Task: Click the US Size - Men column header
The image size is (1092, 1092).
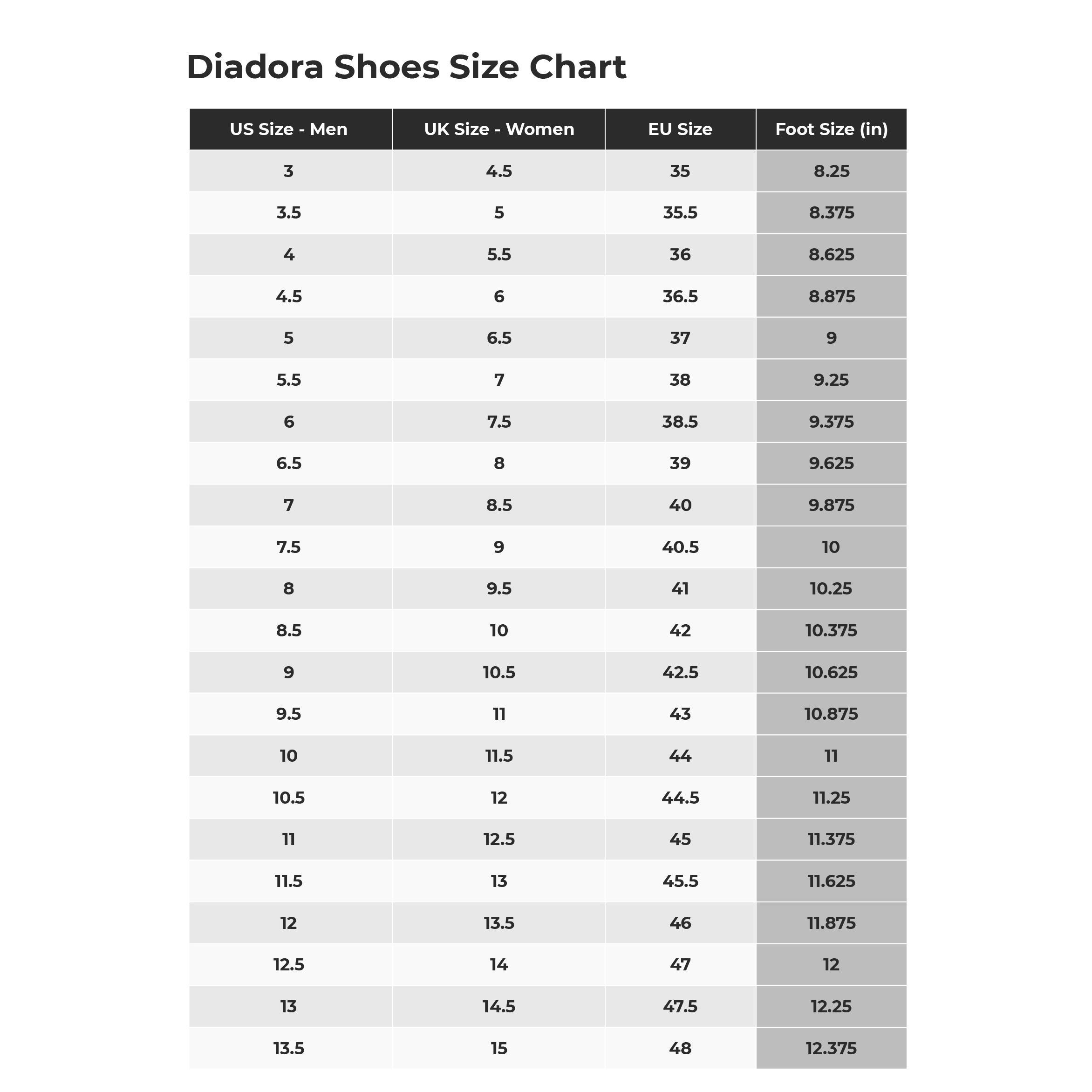Action: coord(288,130)
